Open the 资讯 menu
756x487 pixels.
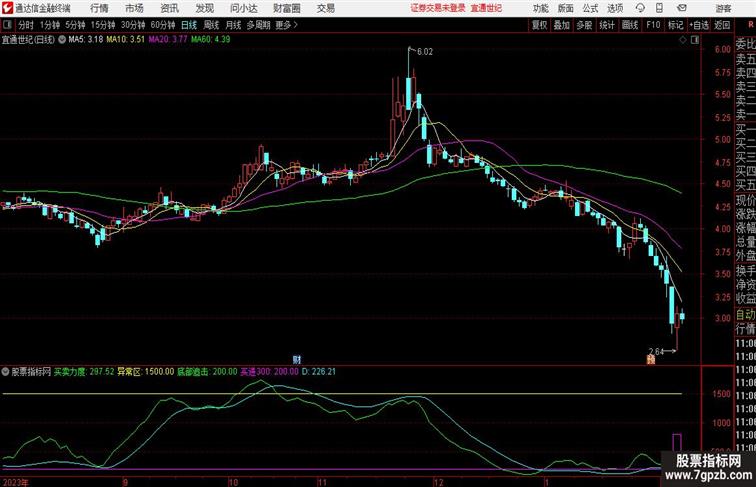tap(169, 8)
